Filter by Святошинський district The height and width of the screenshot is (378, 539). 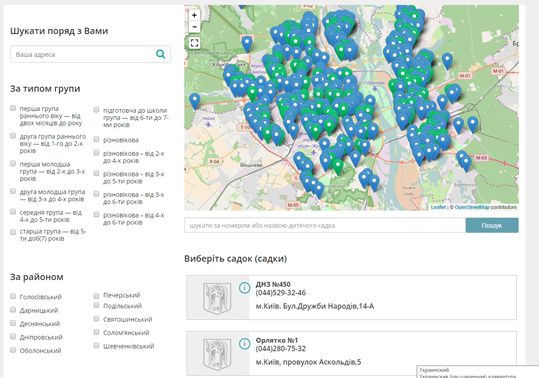pyautogui.click(x=96, y=319)
